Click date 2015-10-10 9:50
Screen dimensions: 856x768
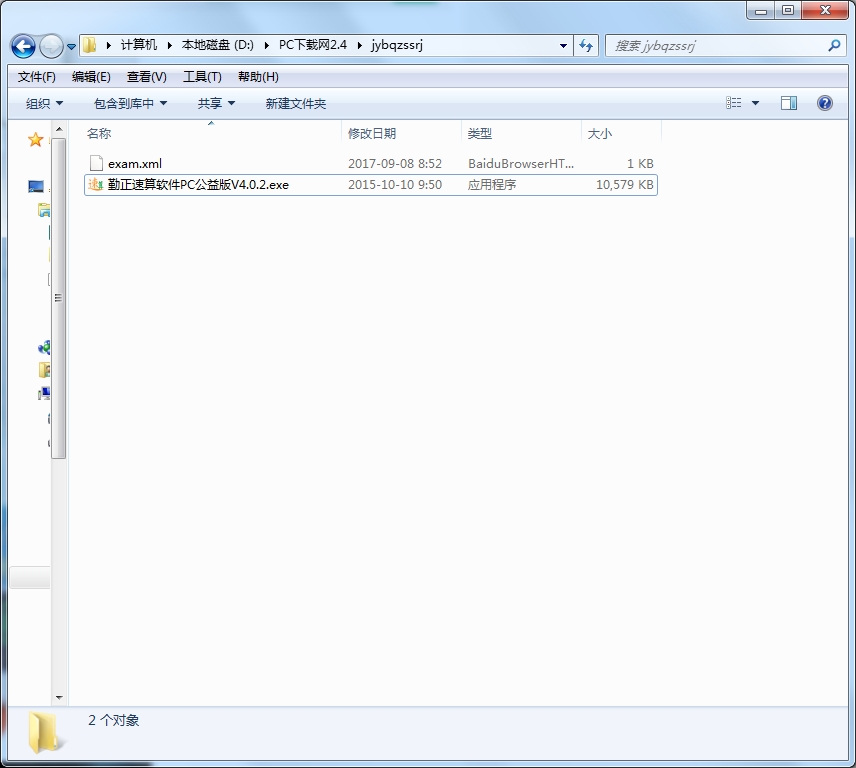[x=395, y=185]
